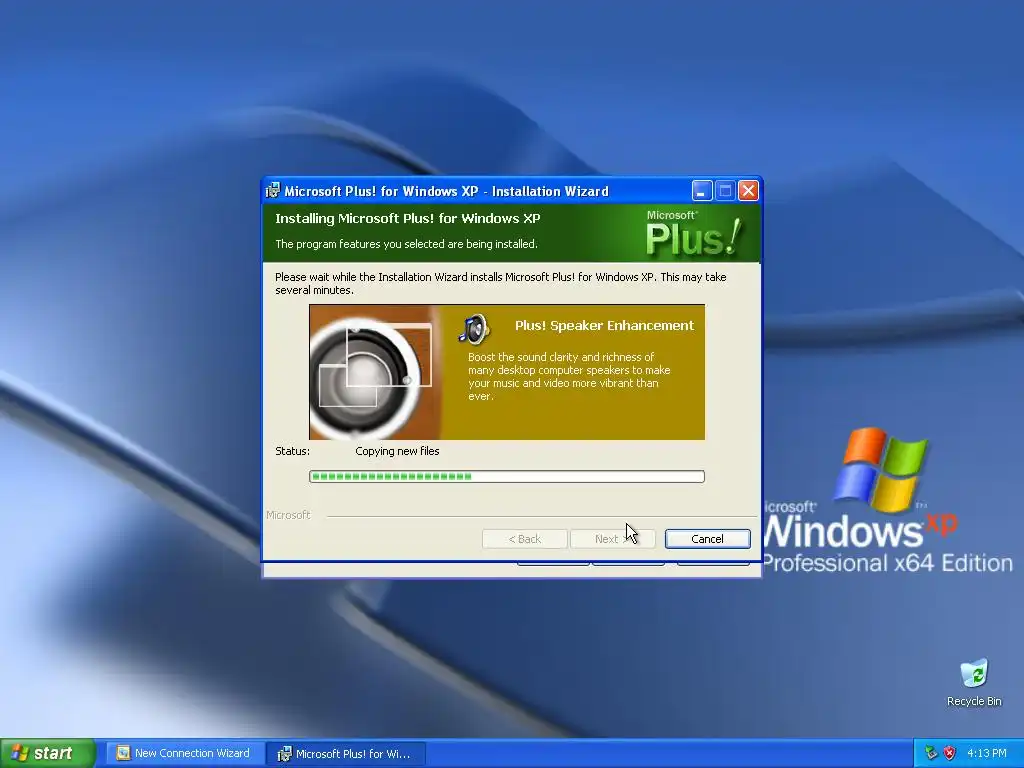Viewport: 1024px width, 768px height.
Task: Cancel the Microsoft Plus! installation
Action: [707, 539]
